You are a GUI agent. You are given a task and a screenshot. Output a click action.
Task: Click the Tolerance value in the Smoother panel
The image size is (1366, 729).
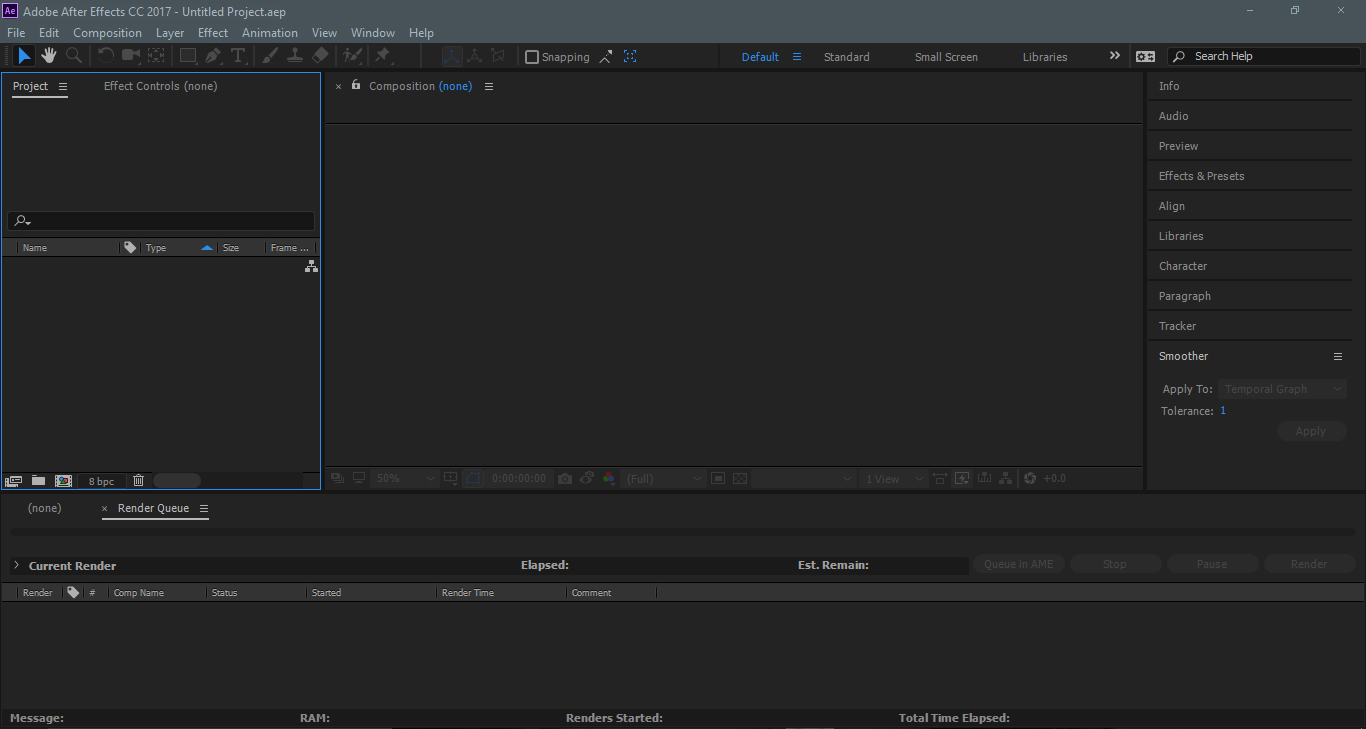tap(1222, 410)
